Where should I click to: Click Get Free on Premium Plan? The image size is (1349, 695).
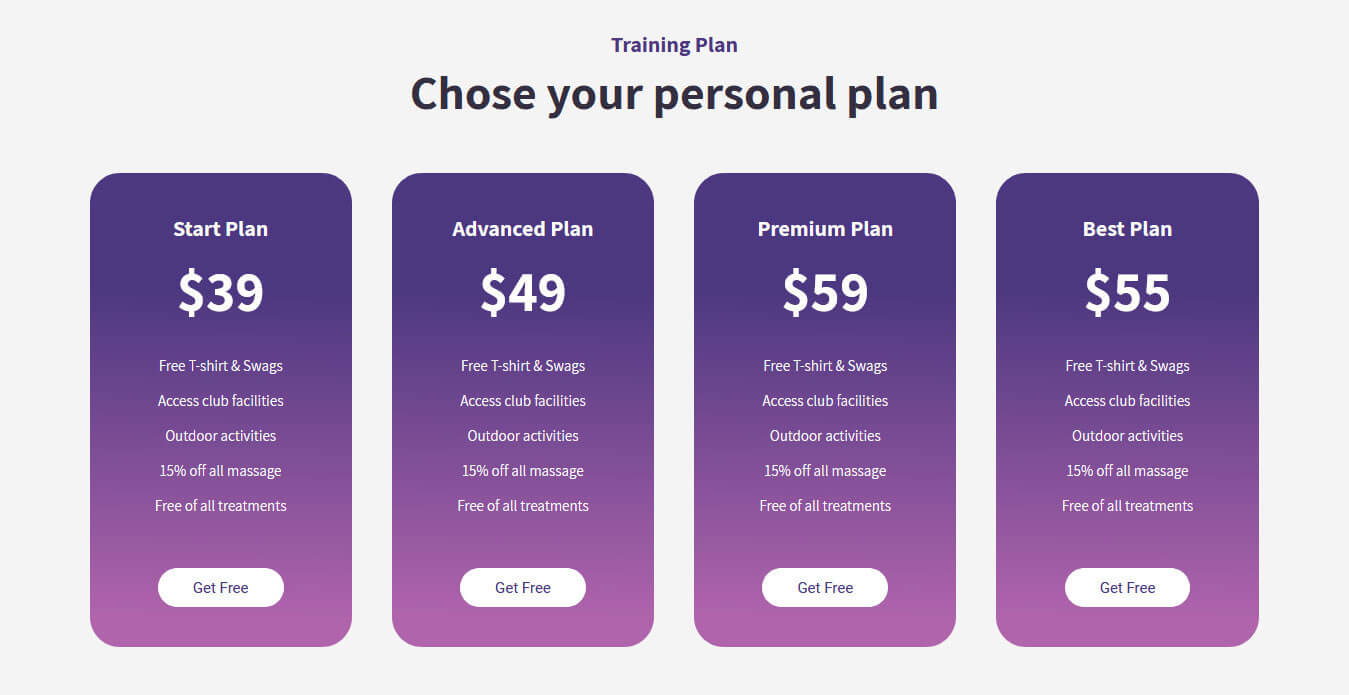coord(825,587)
